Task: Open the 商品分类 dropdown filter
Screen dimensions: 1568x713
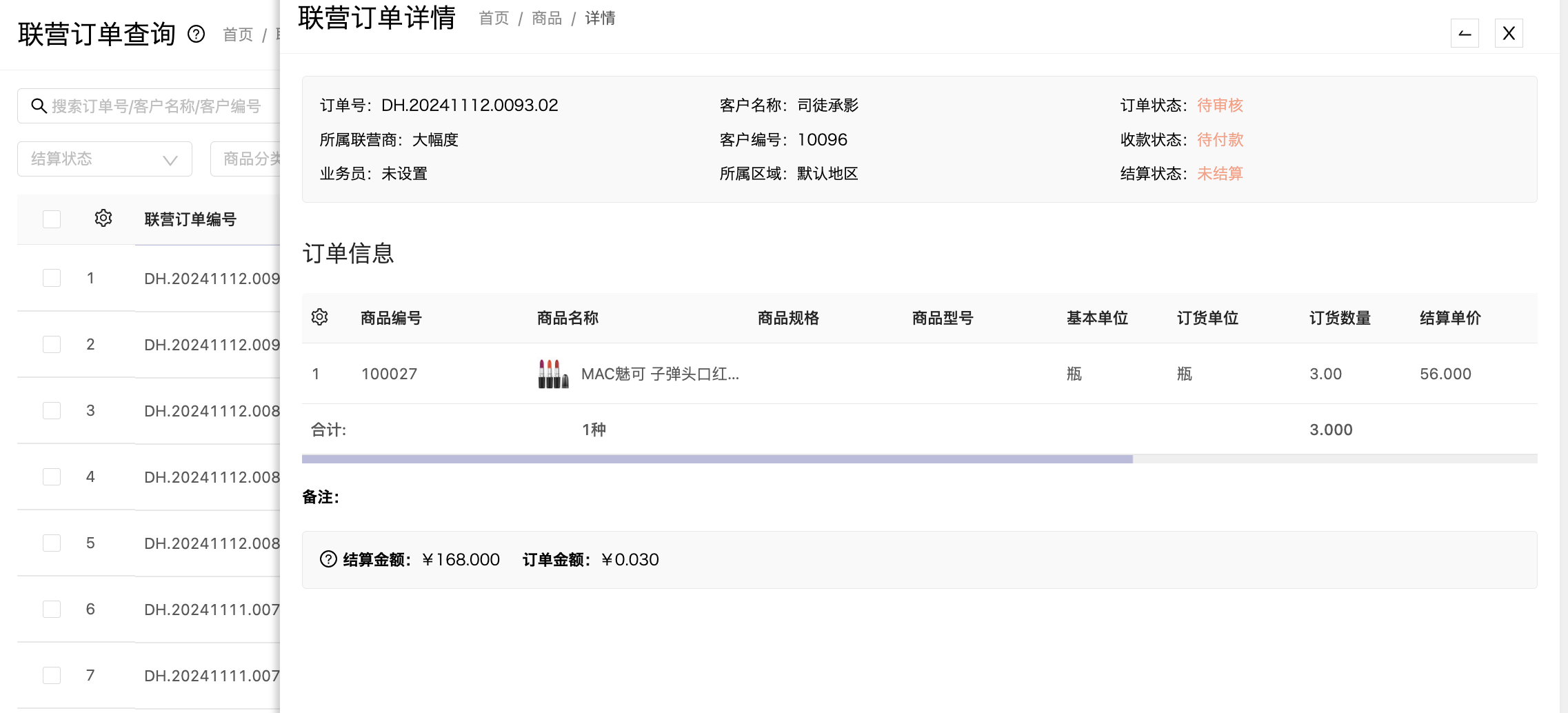Action: tap(245, 159)
